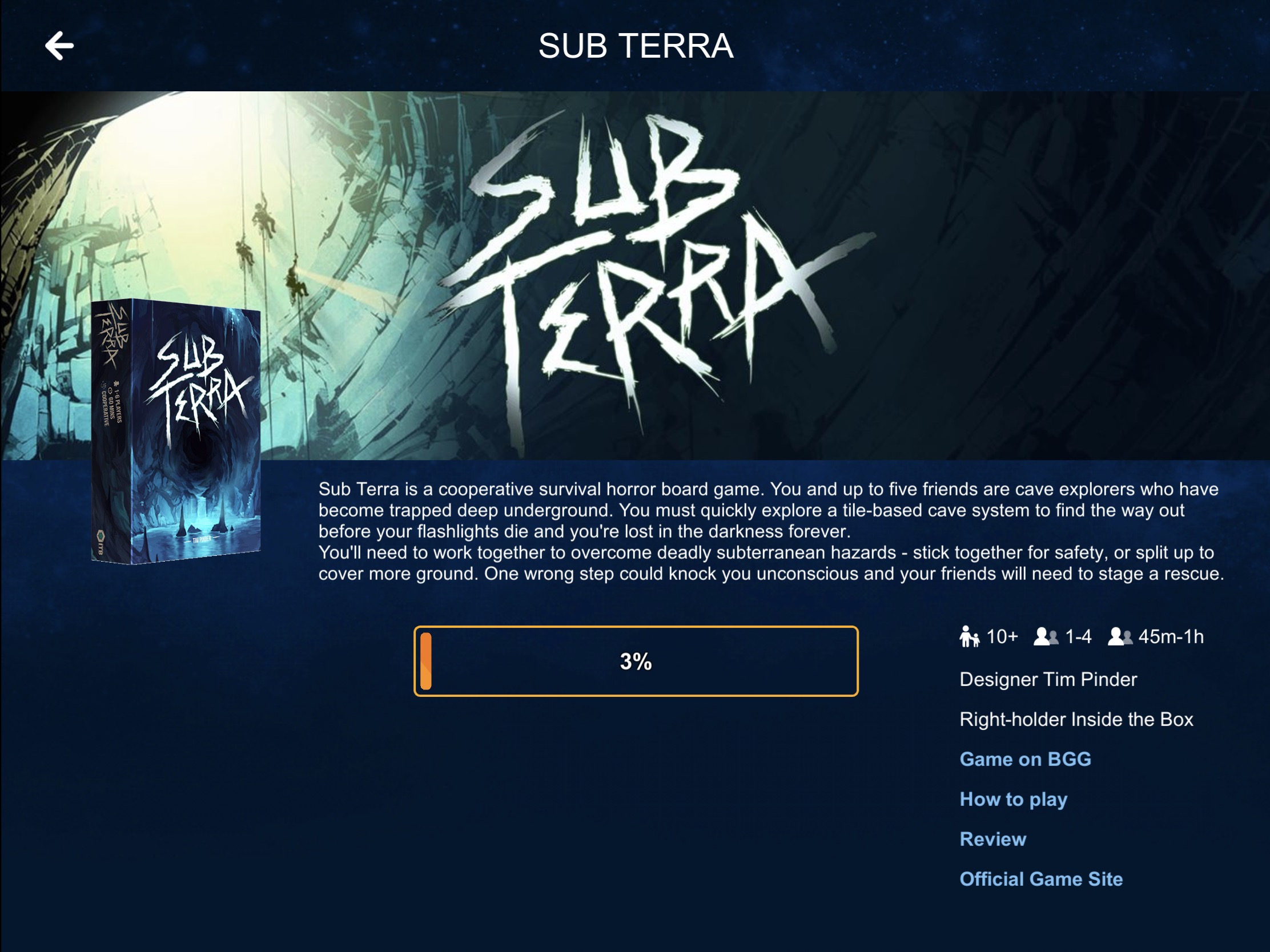1270x952 pixels.
Task: Click the 45m-1h play time label
Action: pyautogui.click(x=1171, y=637)
